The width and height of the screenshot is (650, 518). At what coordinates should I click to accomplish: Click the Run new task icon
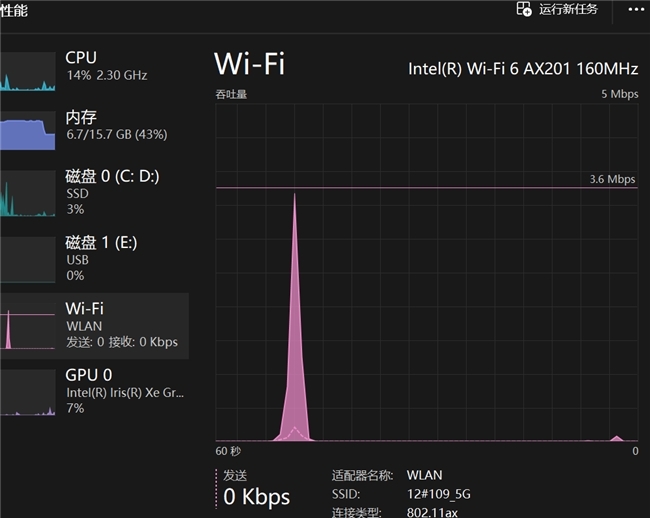[x=524, y=9]
